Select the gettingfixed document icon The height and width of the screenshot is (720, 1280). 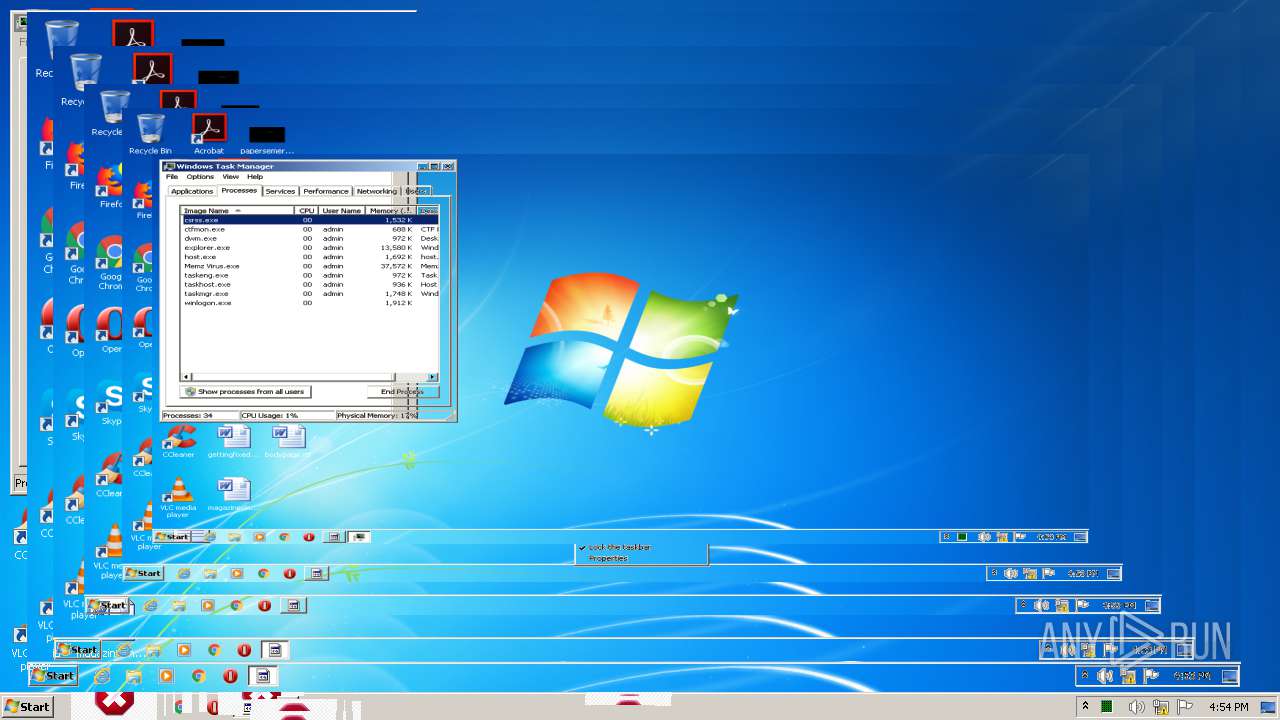(233, 442)
